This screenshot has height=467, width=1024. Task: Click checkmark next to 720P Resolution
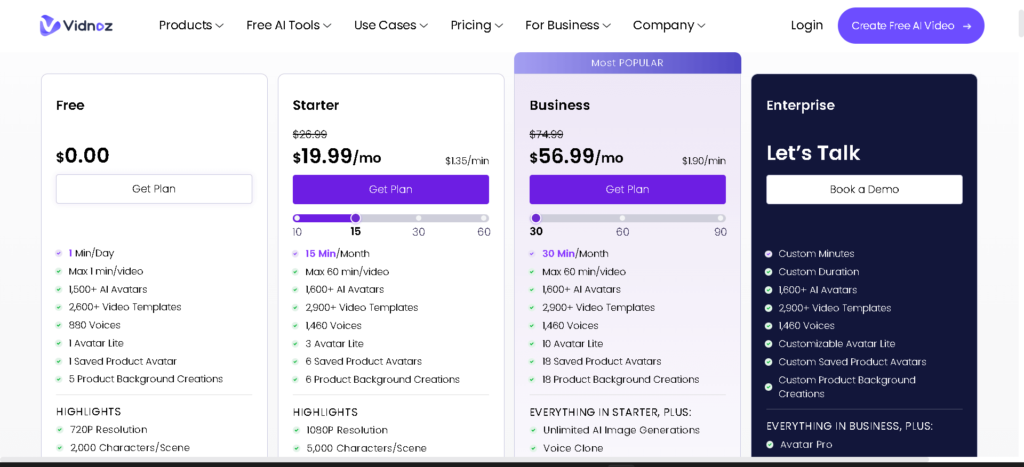[59, 430]
